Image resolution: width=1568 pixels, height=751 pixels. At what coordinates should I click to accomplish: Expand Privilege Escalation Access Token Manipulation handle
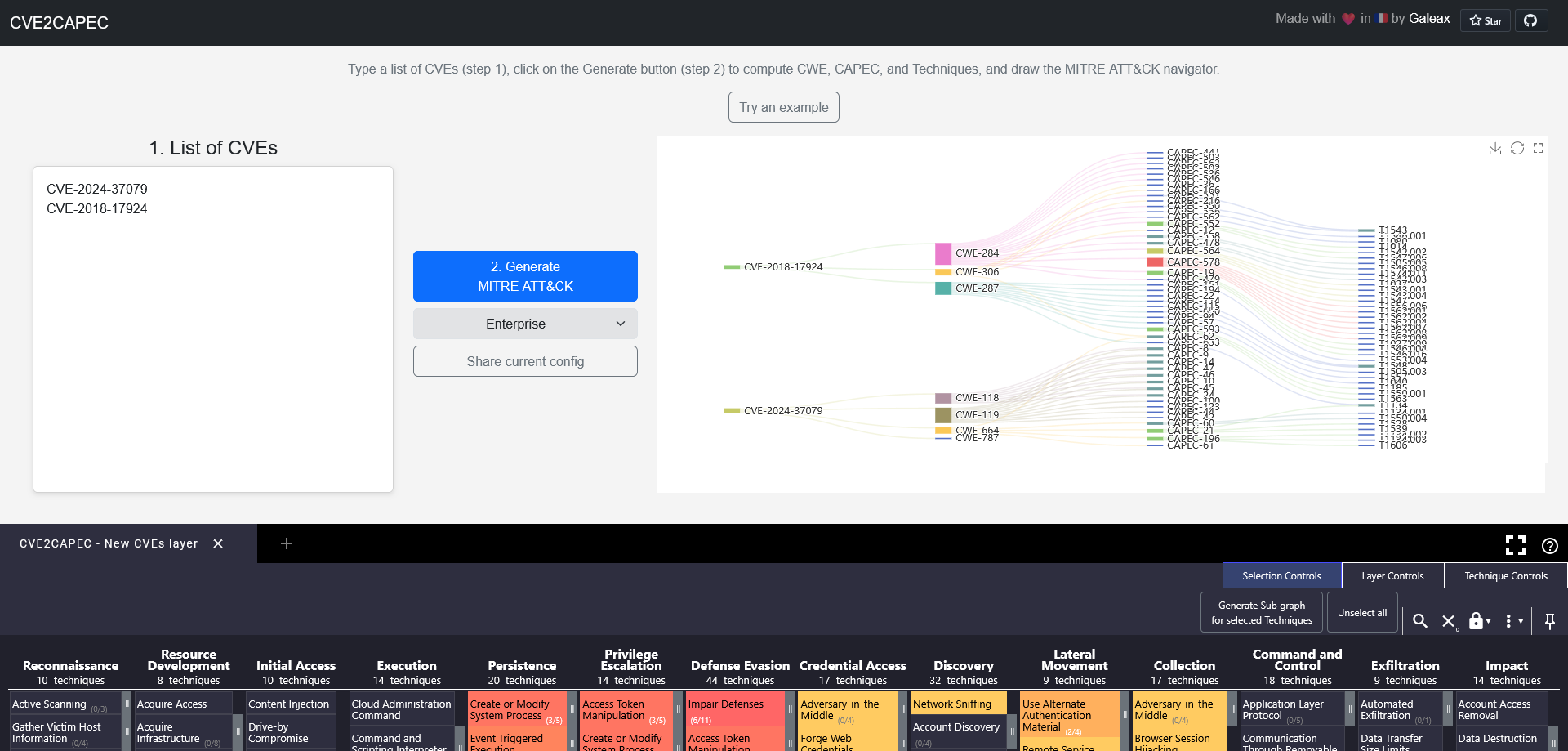click(678, 709)
